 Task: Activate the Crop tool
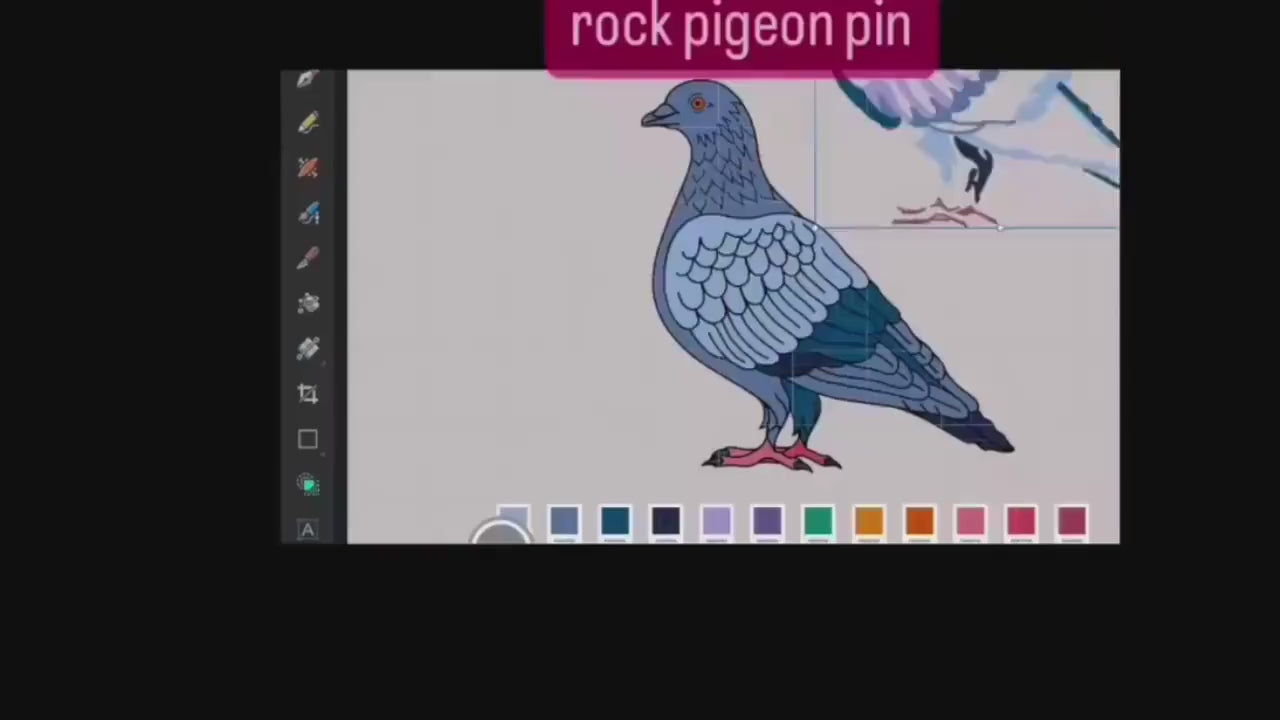(x=308, y=393)
